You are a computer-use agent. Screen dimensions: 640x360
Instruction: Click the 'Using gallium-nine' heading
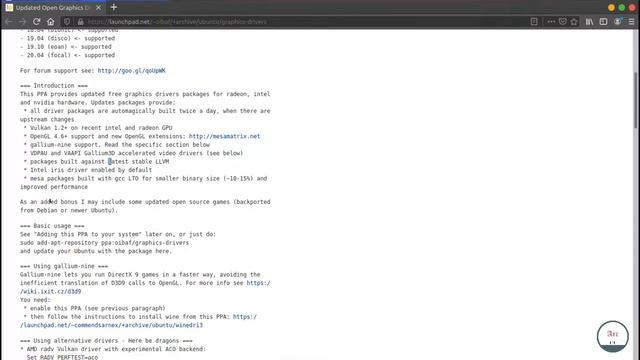64,266
